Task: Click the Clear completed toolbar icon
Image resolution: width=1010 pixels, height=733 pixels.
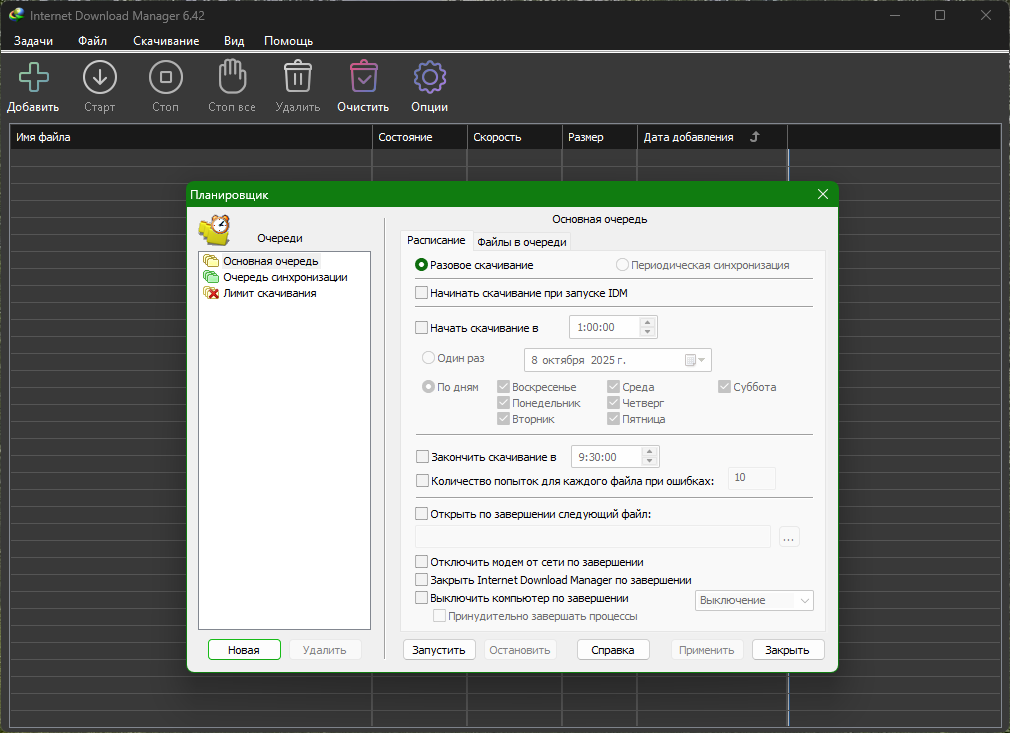Action: tap(363, 78)
